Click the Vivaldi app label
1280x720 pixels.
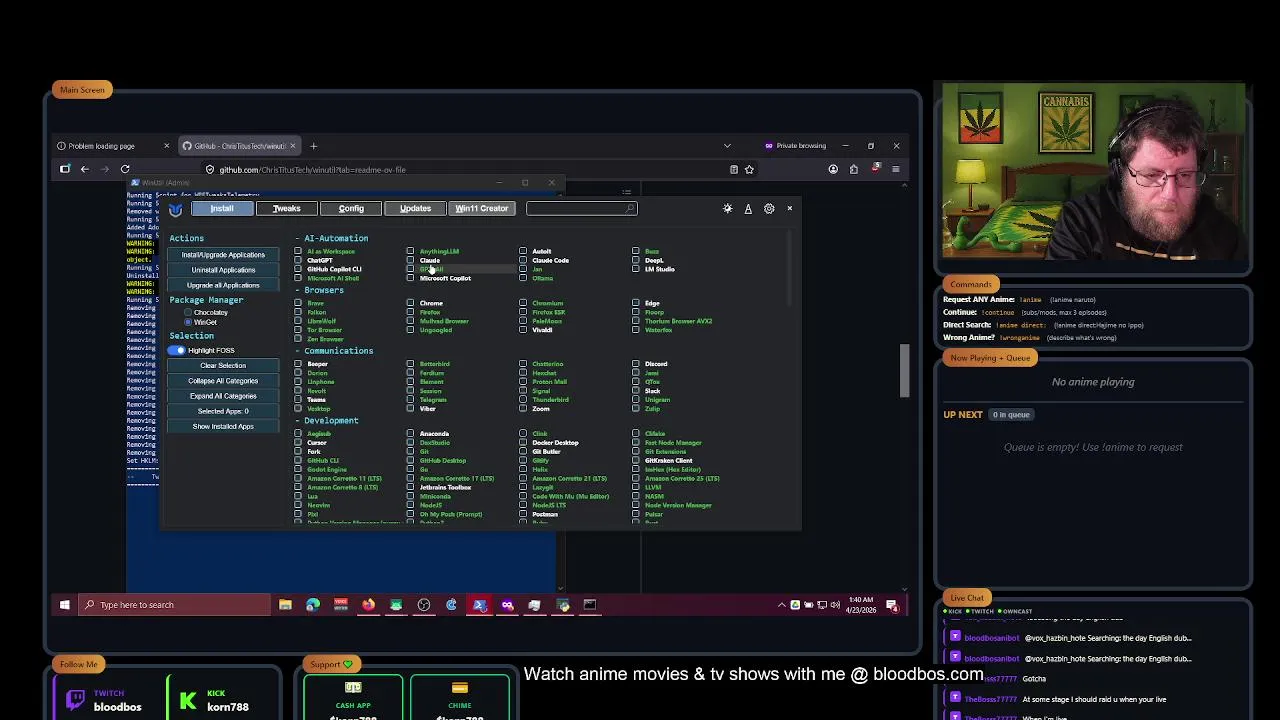542,330
